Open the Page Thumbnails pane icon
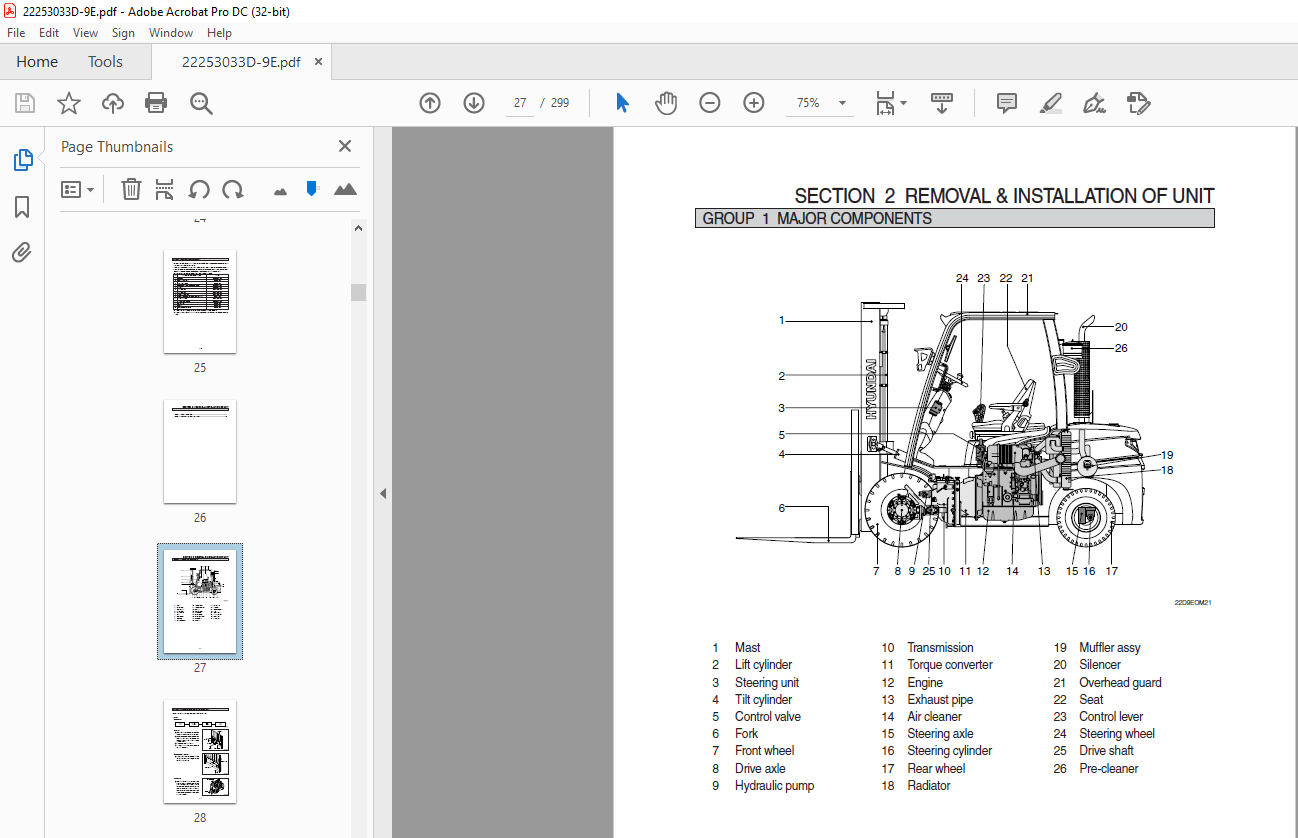Image resolution: width=1298 pixels, height=838 pixels. 22,160
